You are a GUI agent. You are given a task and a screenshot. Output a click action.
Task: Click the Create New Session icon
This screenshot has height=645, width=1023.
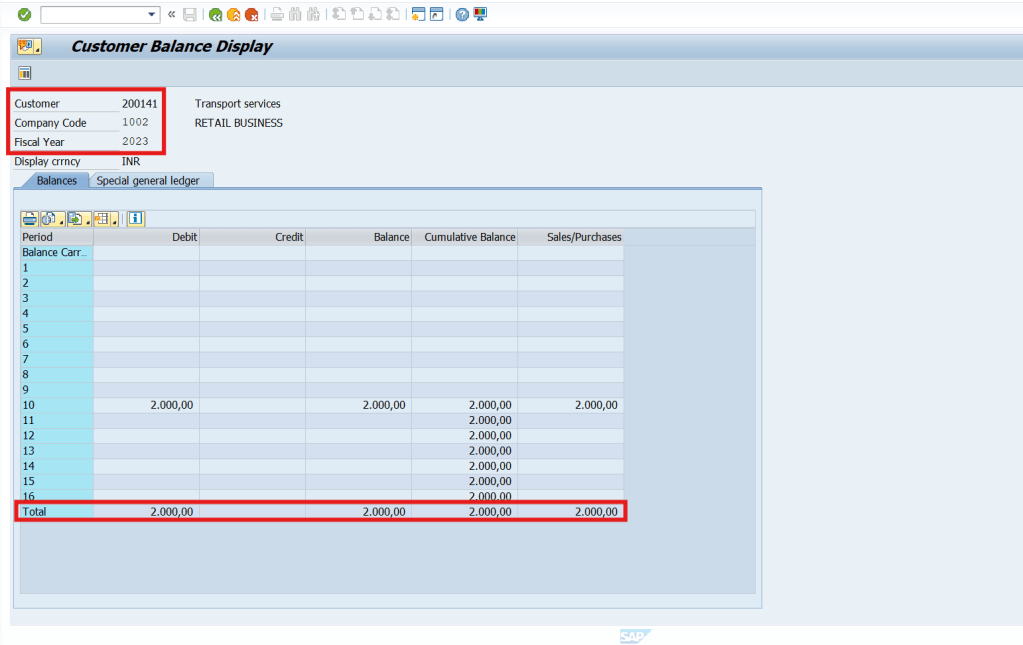[419, 14]
